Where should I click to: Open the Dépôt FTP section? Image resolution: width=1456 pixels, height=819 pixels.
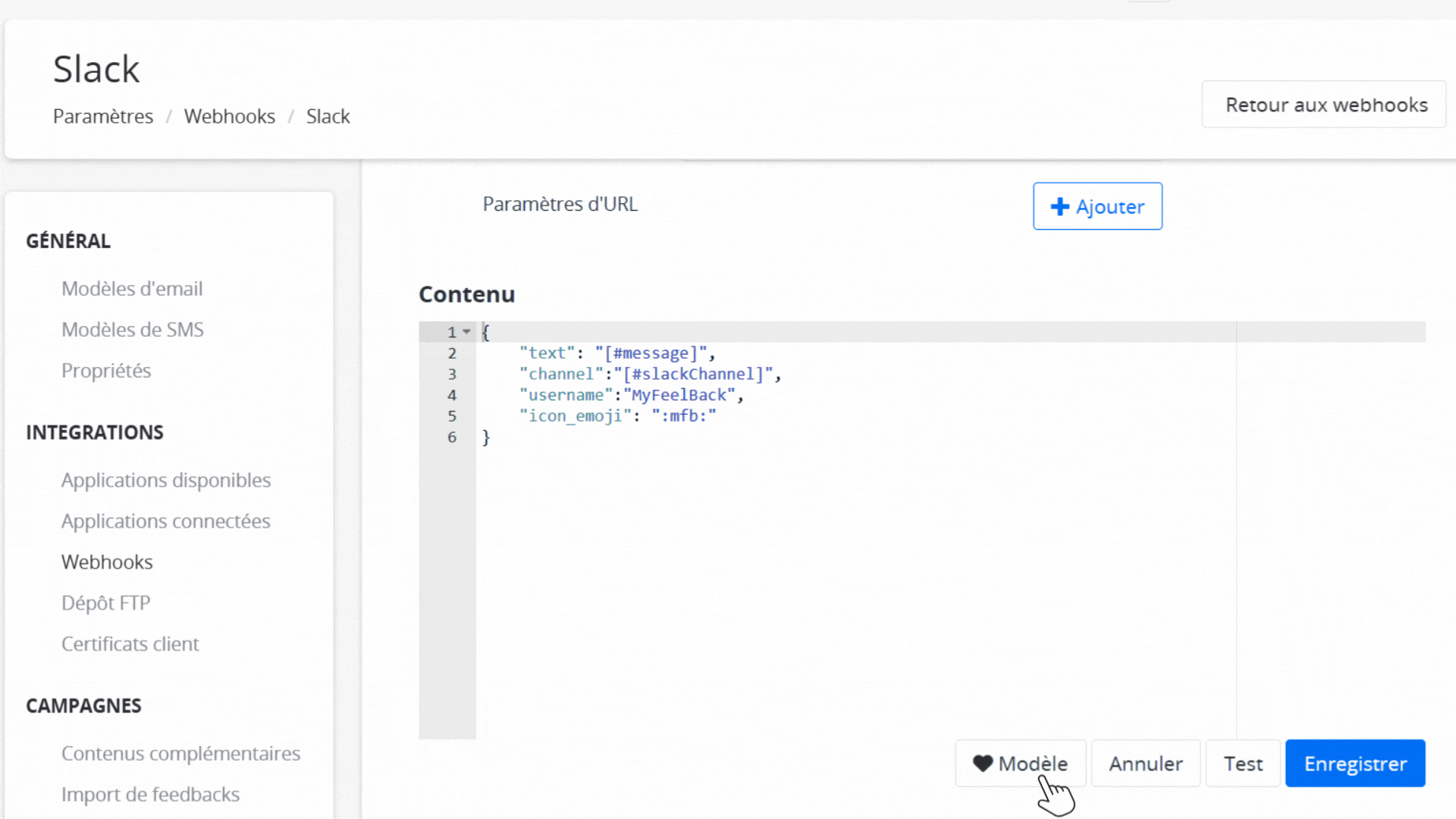tap(105, 602)
